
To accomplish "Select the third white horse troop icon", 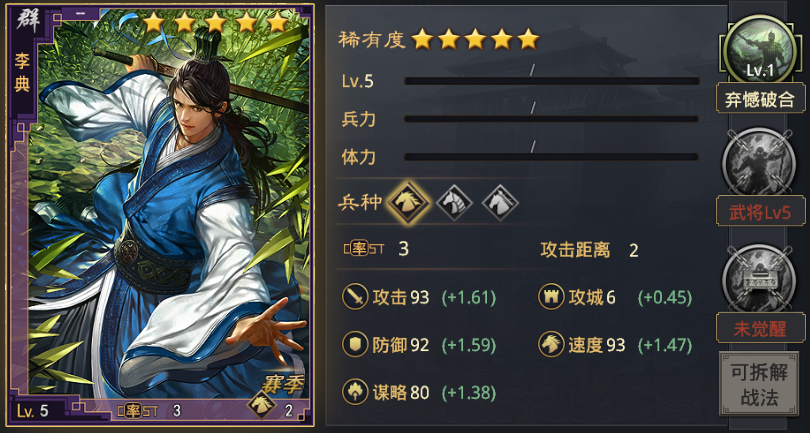I will click(500, 203).
